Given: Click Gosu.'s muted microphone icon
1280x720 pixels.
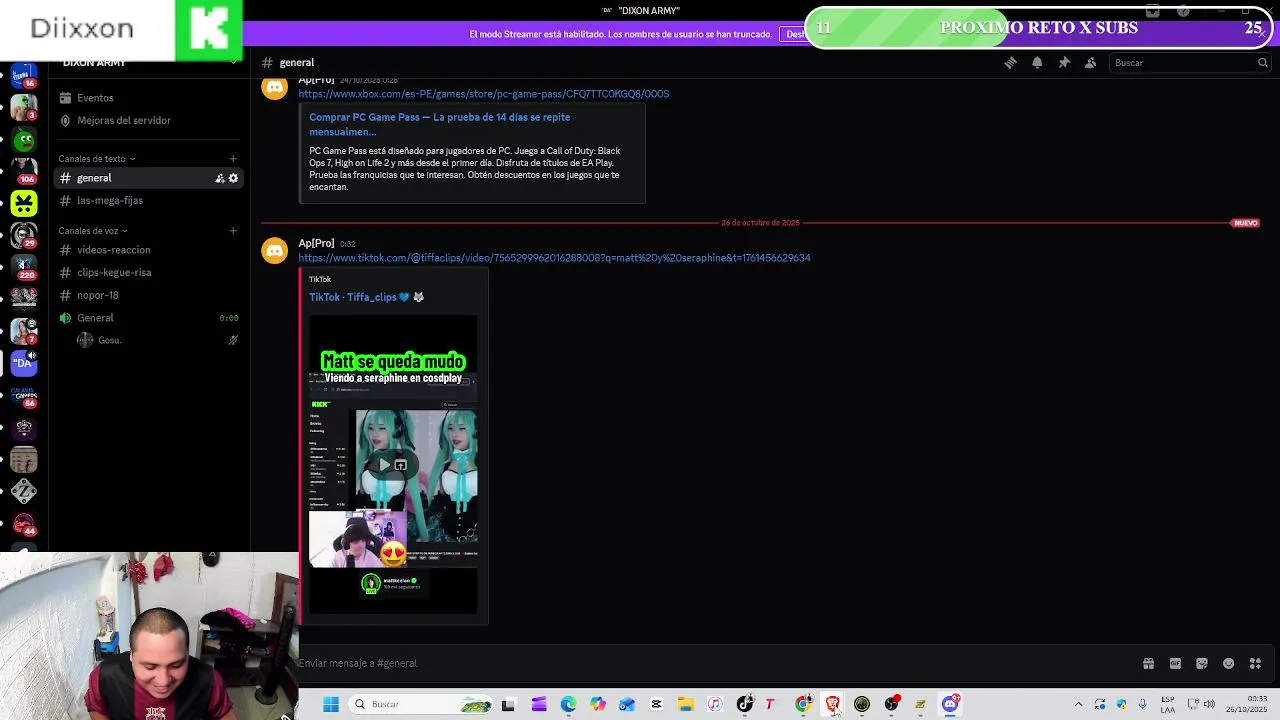Looking at the screenshot, I should tap(233, 340).
